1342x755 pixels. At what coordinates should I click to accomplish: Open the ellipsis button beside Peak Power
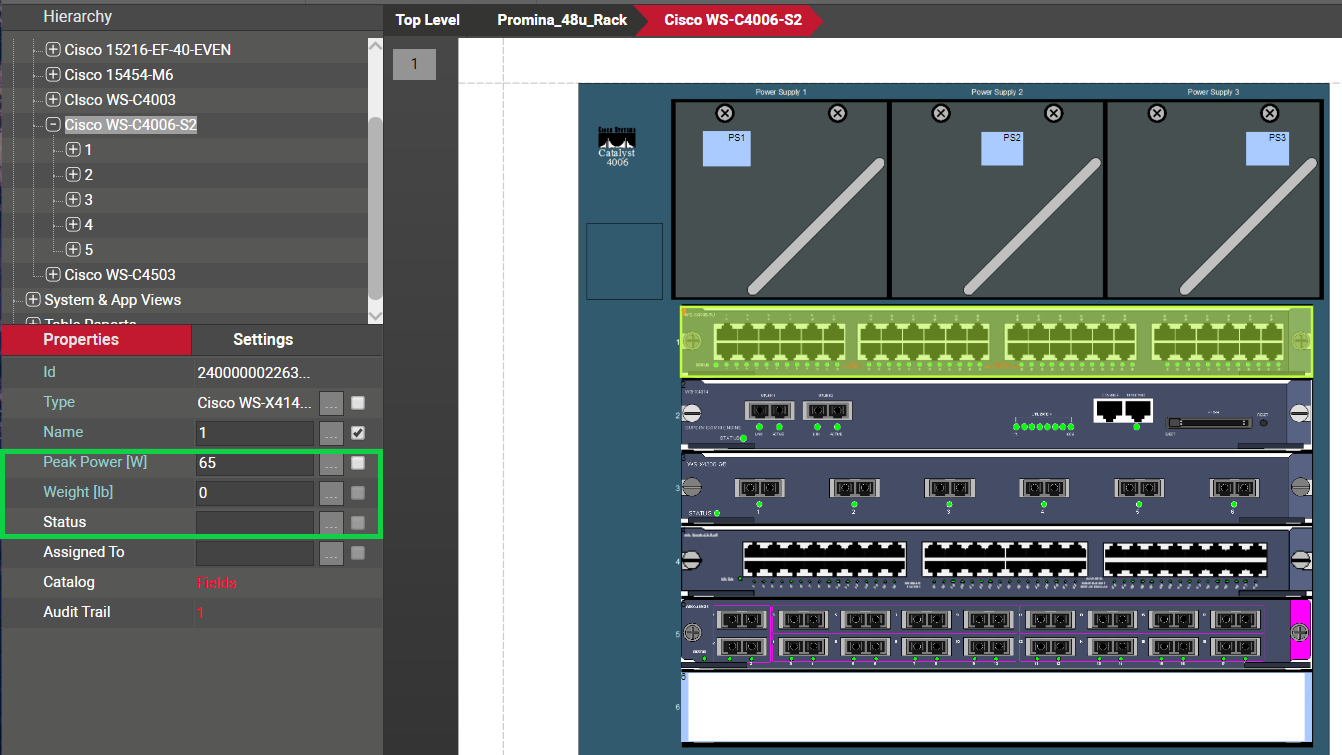click(x=332, y=463)
